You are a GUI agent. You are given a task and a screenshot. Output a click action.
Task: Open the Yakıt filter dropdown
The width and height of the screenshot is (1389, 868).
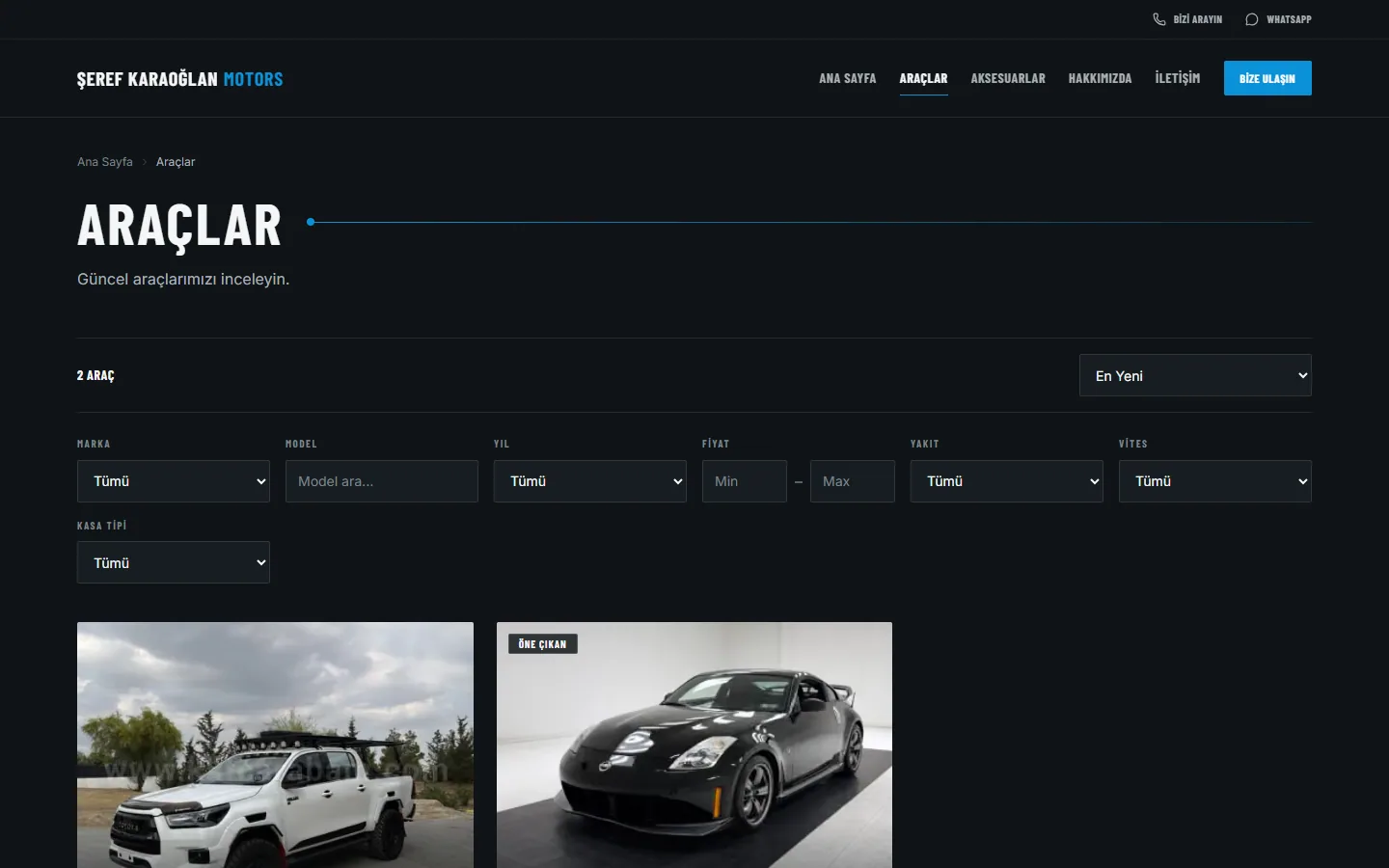(x=1007, y=481)
